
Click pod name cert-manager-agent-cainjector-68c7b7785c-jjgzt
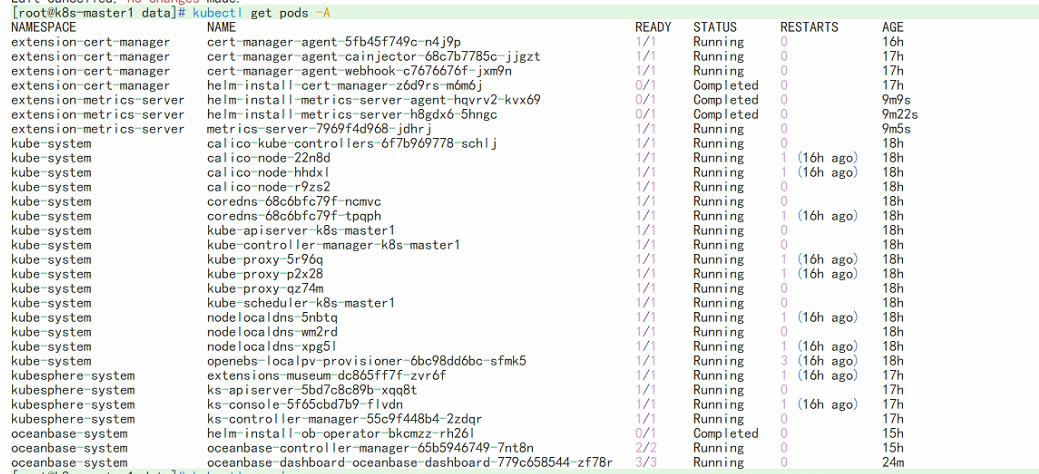click(x=374, y=56)
